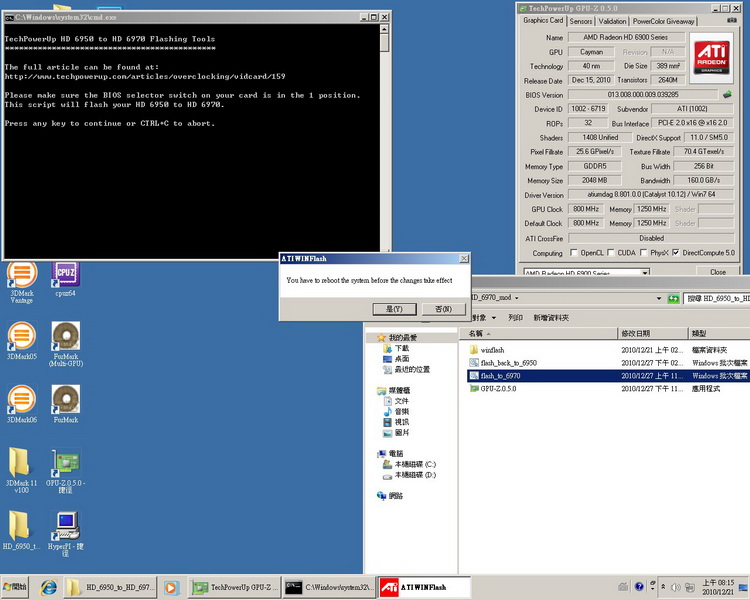750x600 pixels.
Task: Select flash_back_to_6950 file
Action: pos(508,363)
